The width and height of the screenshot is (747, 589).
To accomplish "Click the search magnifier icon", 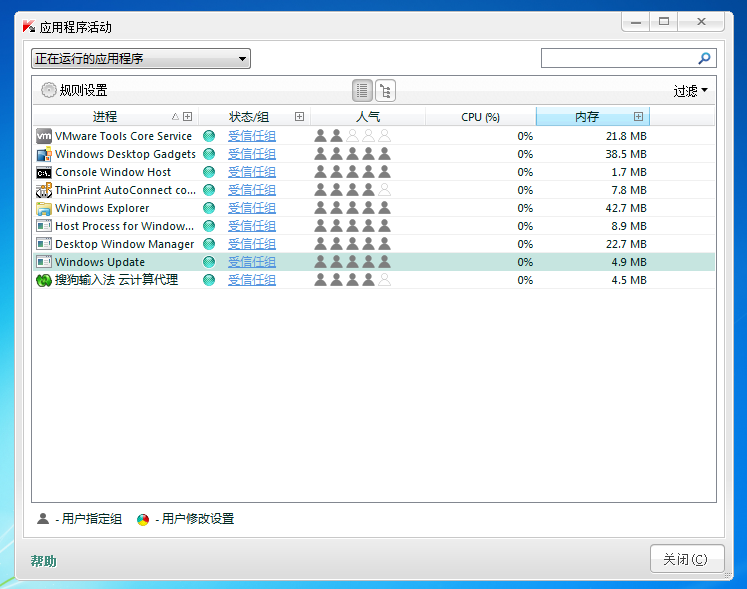I will tap(704, 59).
